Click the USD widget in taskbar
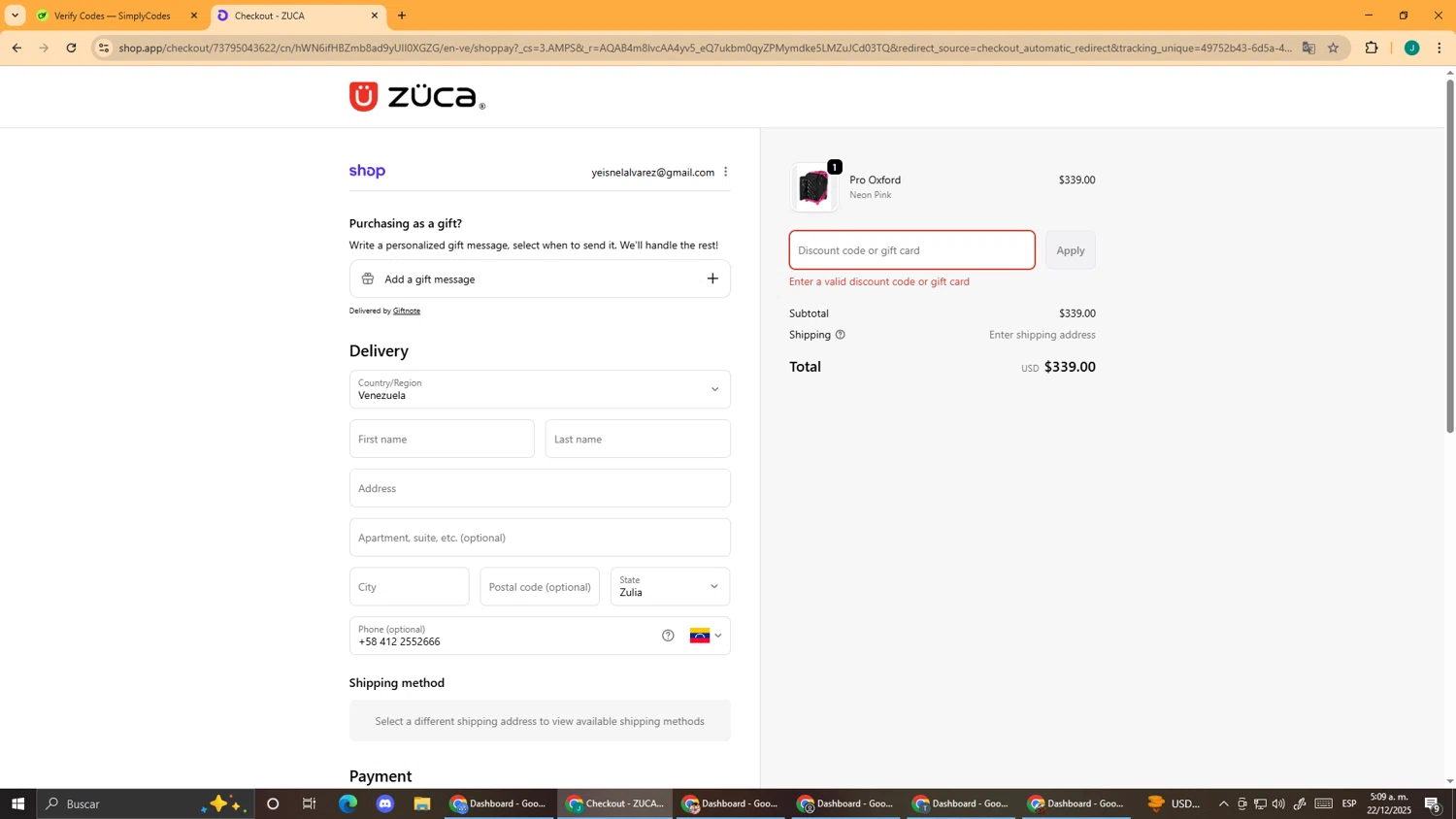The height and width of the screenshot is (819, 1456). pos(1175,803)
